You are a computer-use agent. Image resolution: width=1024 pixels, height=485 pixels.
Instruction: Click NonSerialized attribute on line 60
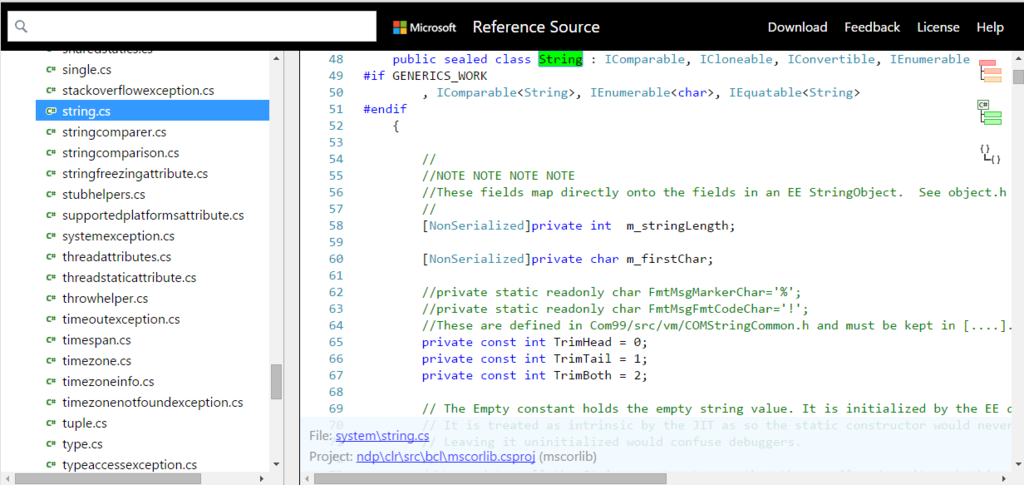tap(476, 259)
